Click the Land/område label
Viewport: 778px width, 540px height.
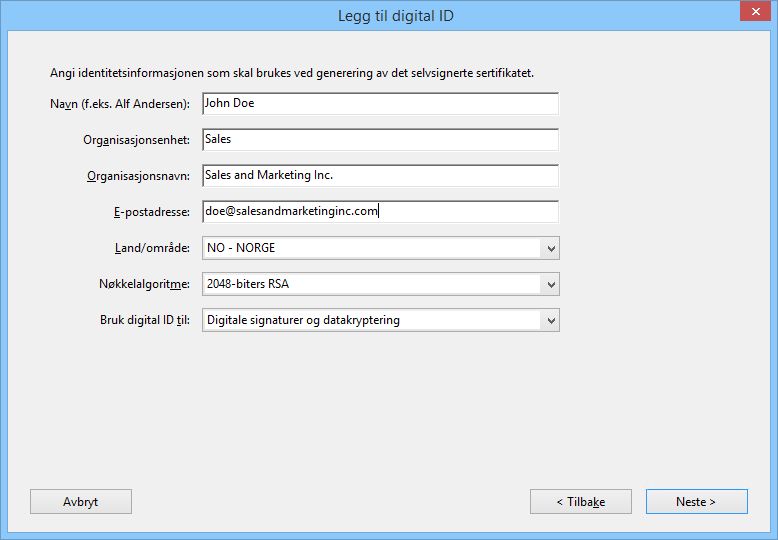click(x=152, y=248)
